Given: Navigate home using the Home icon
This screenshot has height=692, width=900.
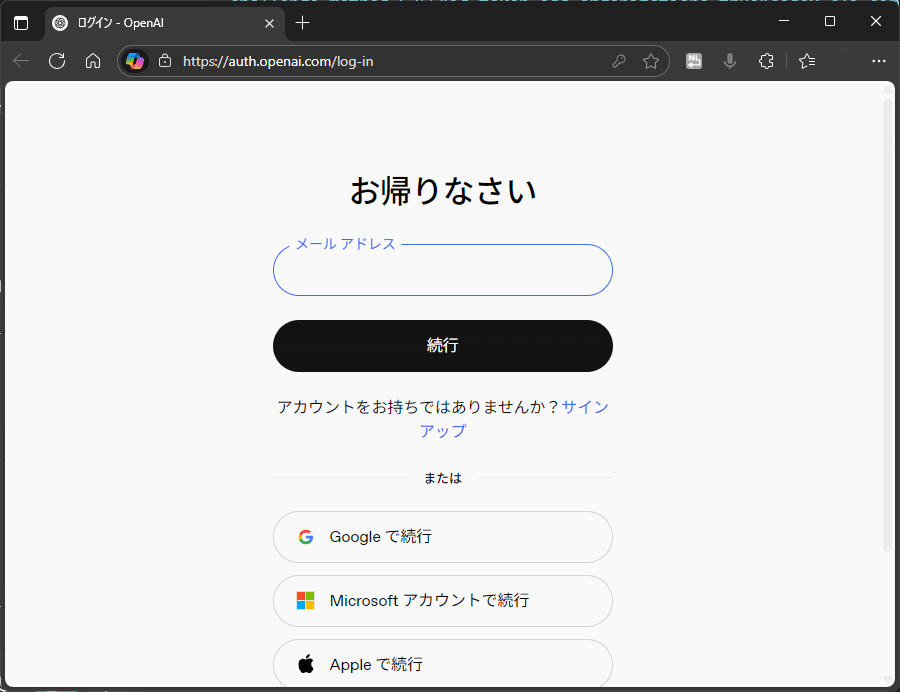Looking at the screenshot, I should point(91,61).
